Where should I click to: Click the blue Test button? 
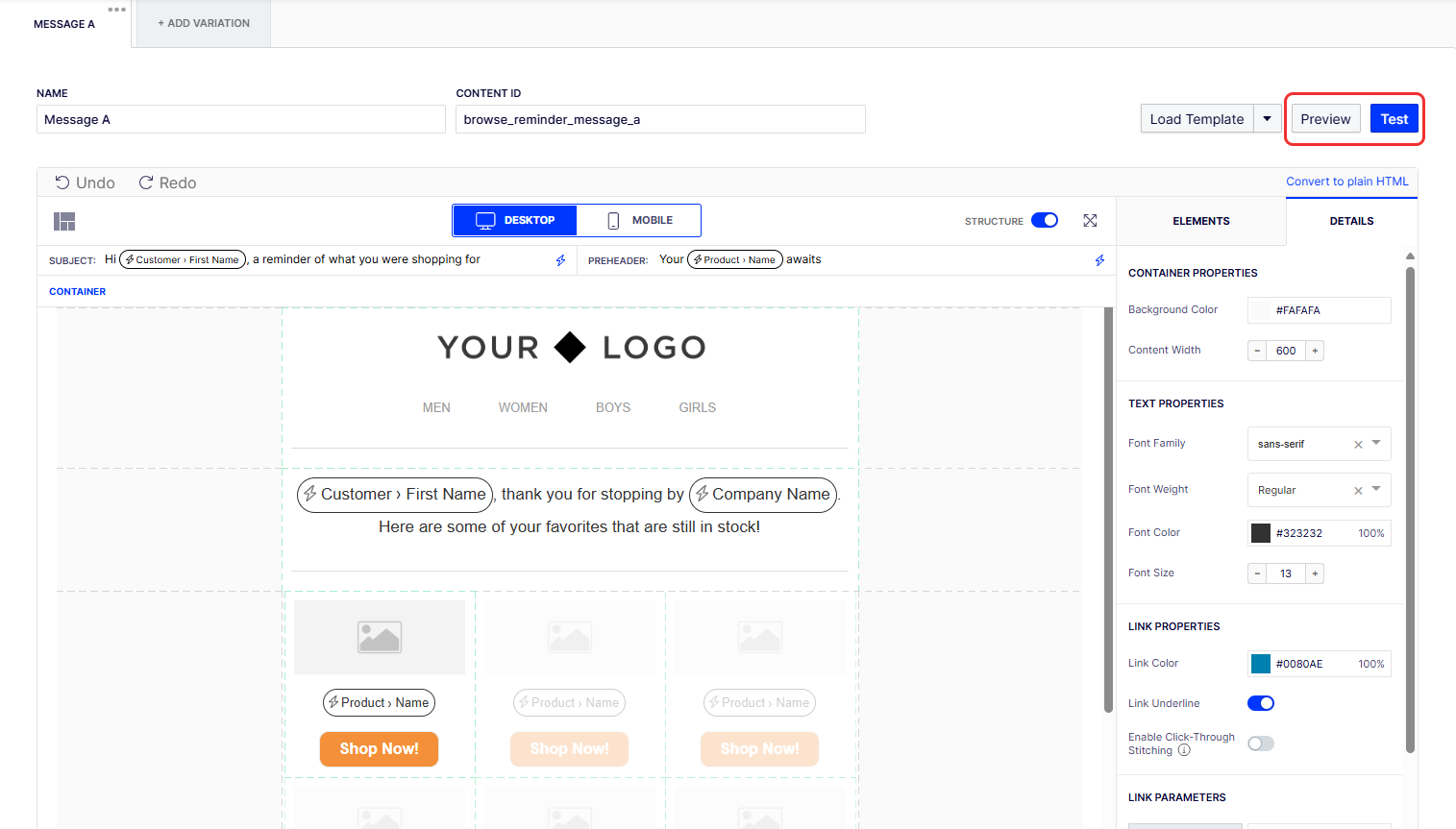point(1394,119)
